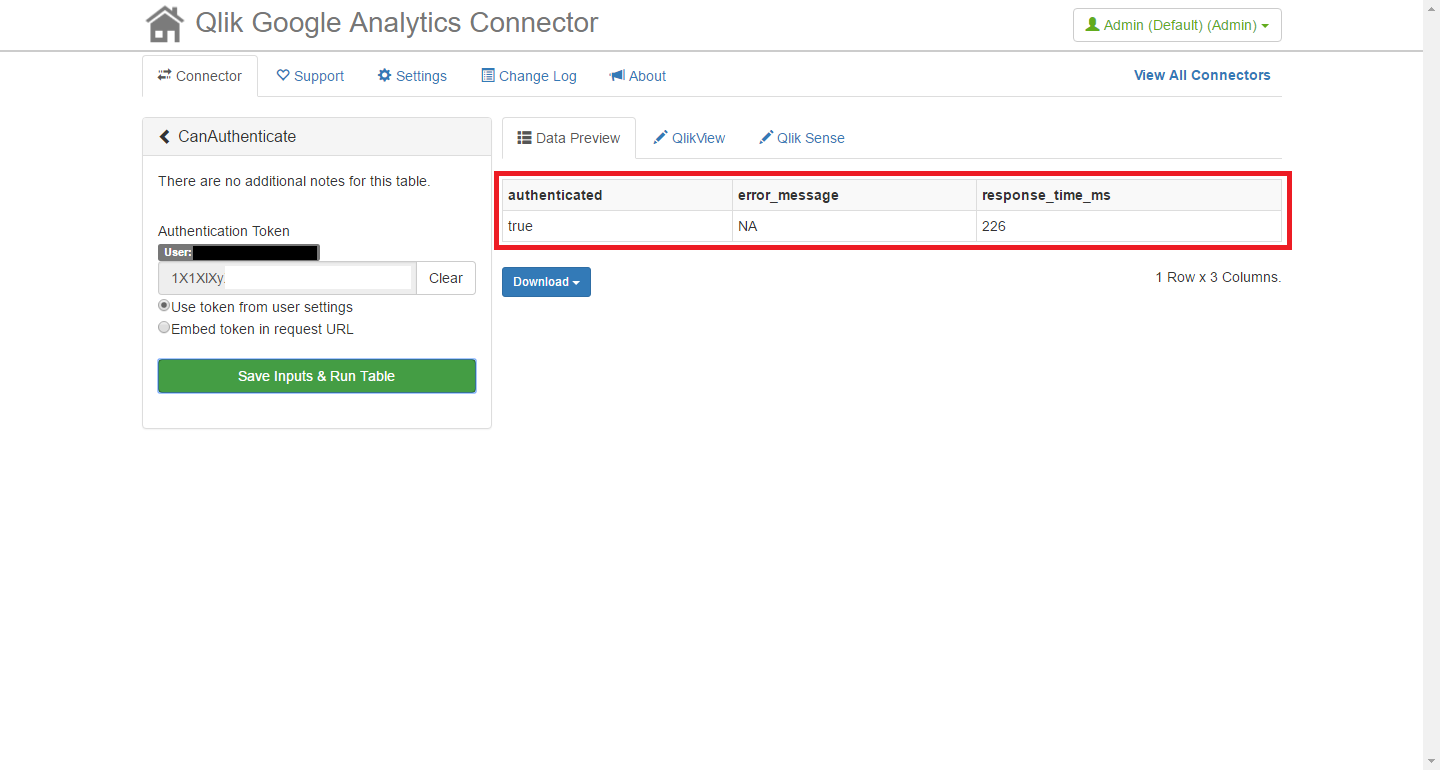This screenshot has height=770, width=1440.
Task: Click into the Authentication Token field
Action: [287, 278]
